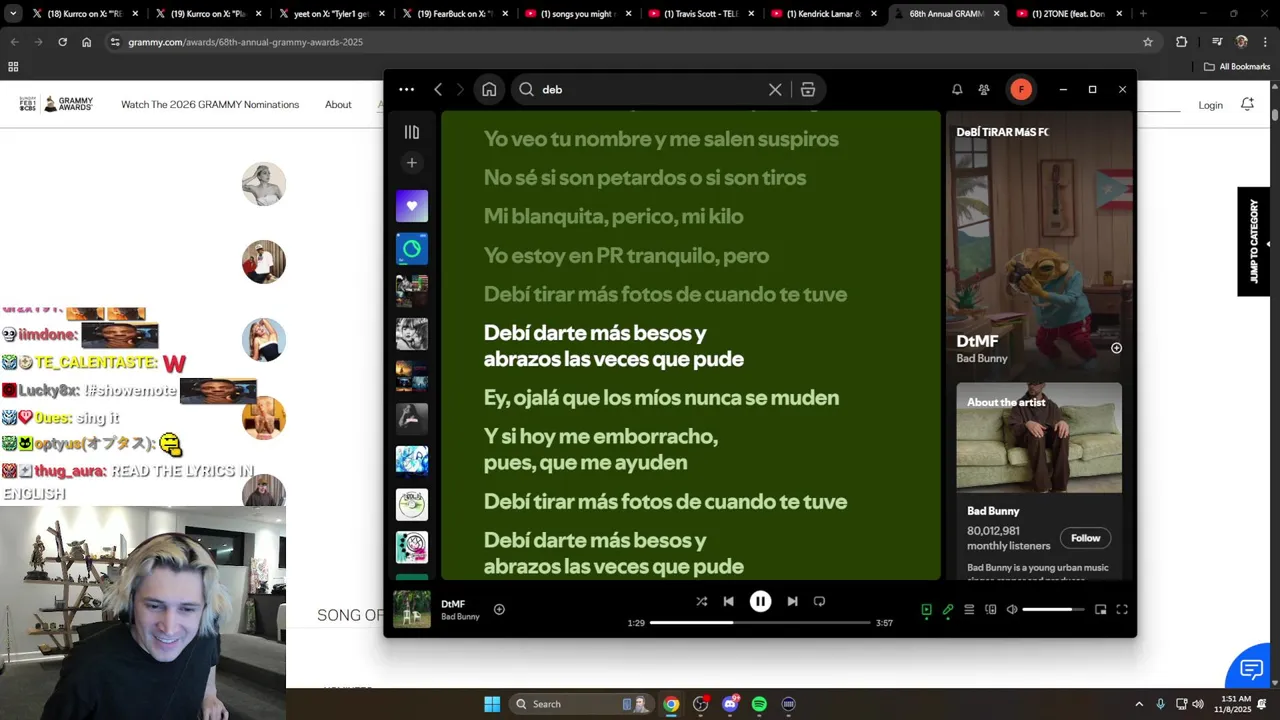Image resolution: width=1280 pixels, height=720 pixels.
Task: Reload the grammy.com page
Action: (62, 42)
